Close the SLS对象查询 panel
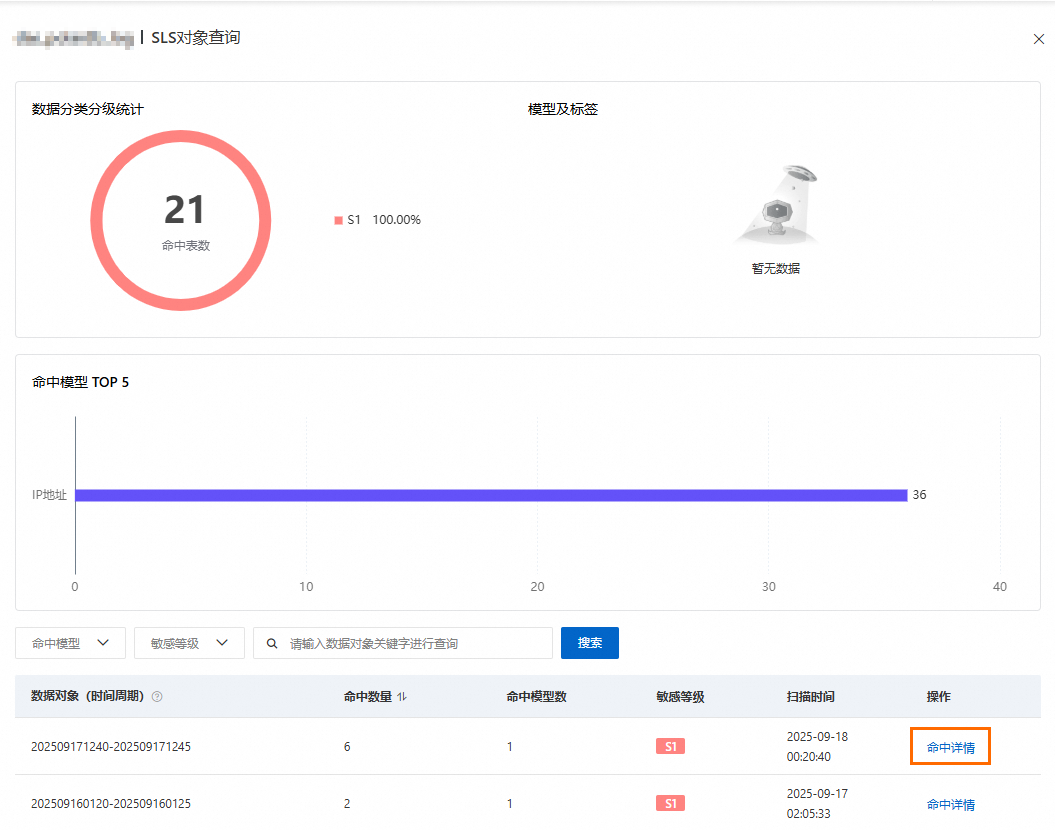Screen dimensions: 1055x830 tap(1038, 39)
